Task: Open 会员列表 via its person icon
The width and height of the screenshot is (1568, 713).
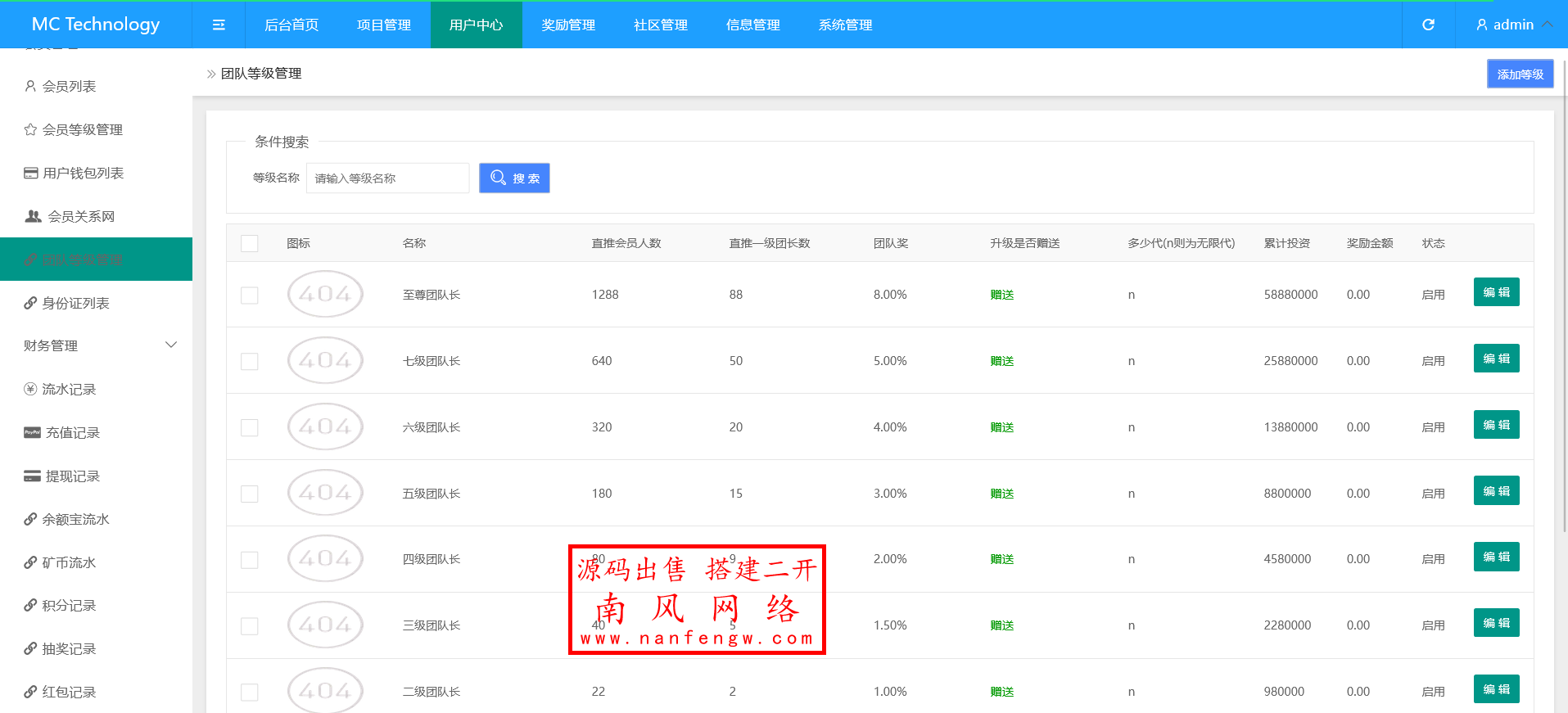Action: point(30,86)
